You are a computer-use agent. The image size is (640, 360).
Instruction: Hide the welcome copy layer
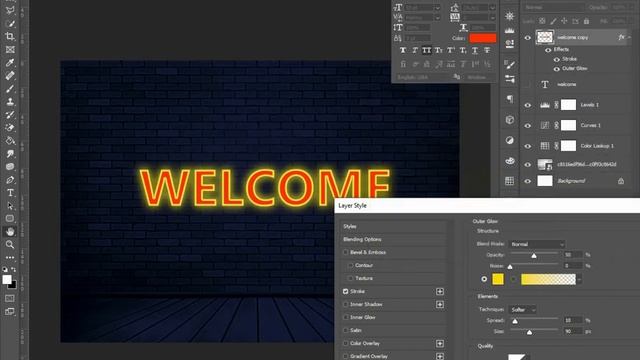point(527,38)
